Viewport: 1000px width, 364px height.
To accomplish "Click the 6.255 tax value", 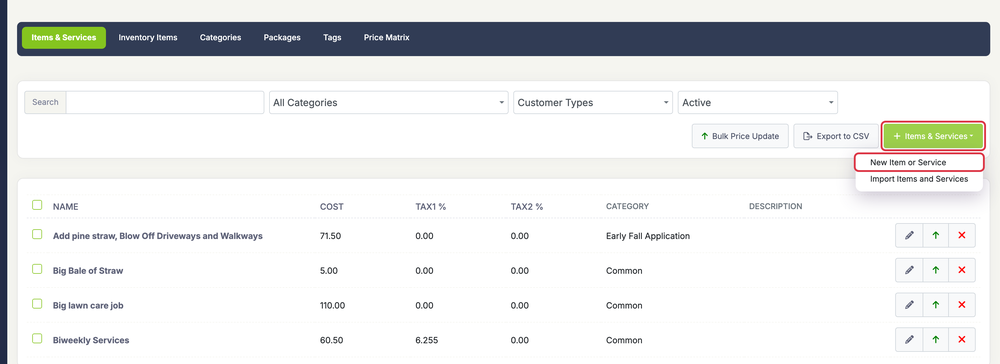I will [427, 340].
